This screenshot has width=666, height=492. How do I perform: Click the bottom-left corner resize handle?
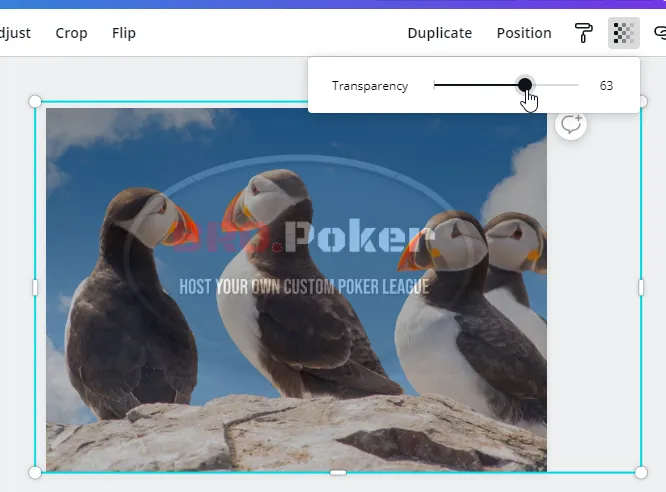[x=35, y=472]
